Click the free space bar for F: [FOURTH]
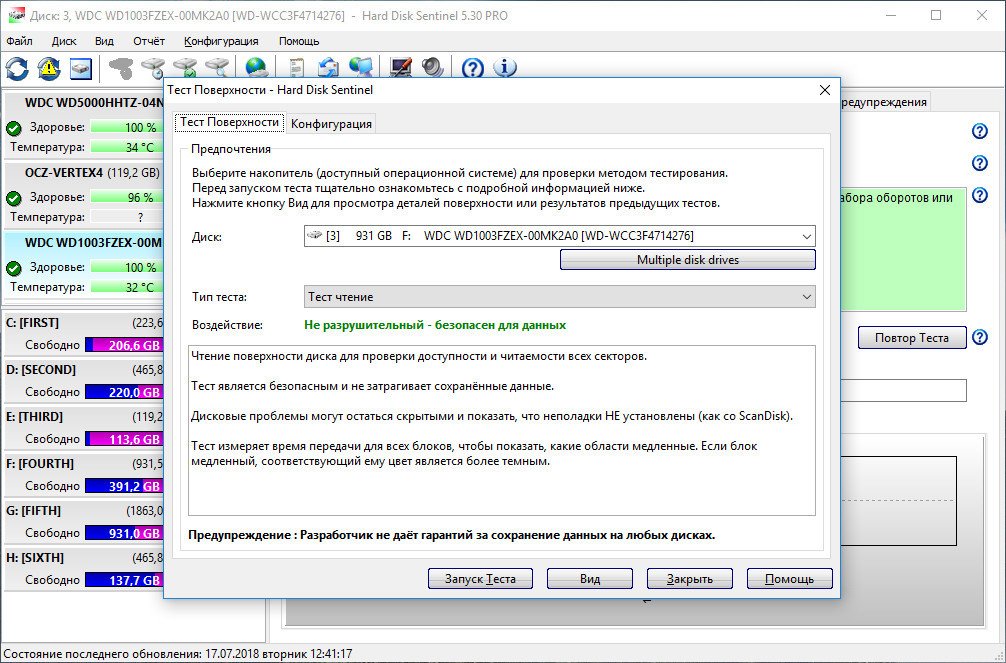1006x663 pixels. [x=123, y=486]
